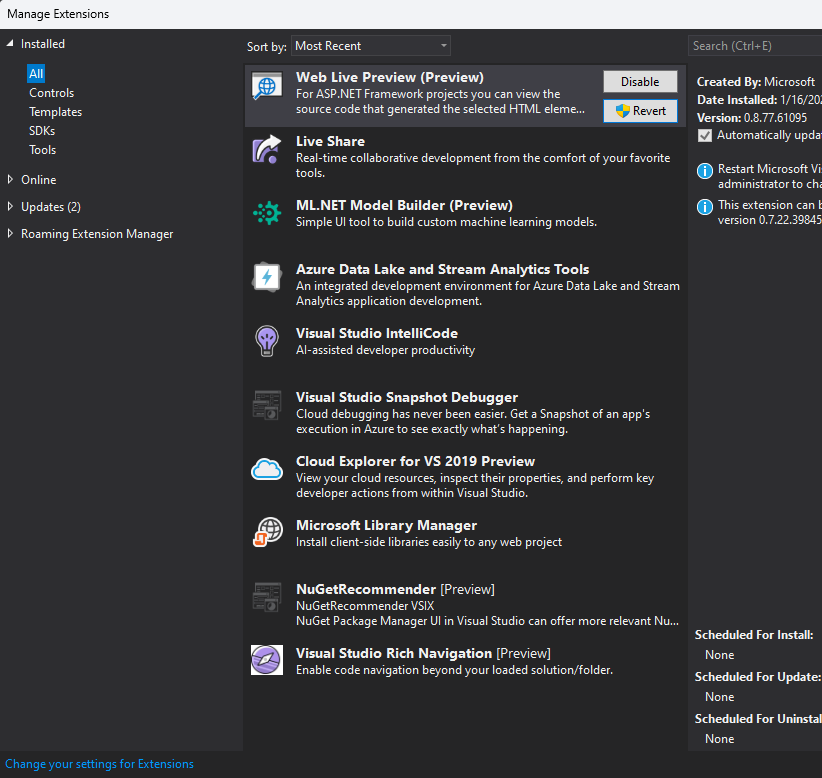Viewport: 822px width, 778px height.
Task: Click the Updates (2) label
Action: pyautogui.click(x=51, y=207)
